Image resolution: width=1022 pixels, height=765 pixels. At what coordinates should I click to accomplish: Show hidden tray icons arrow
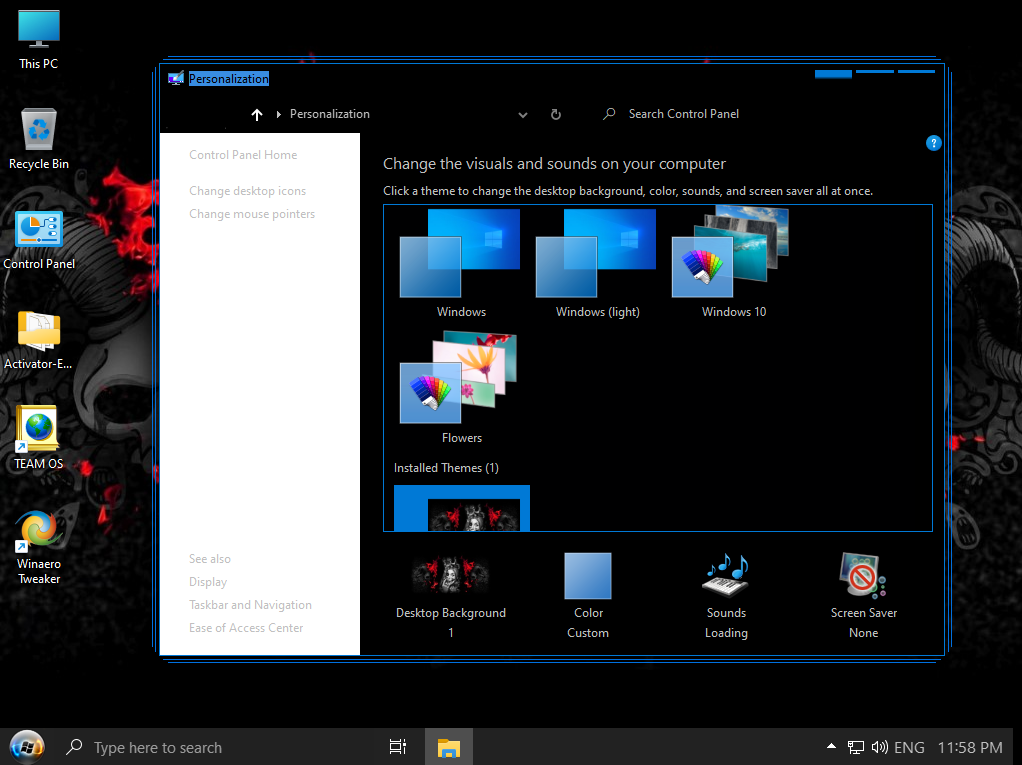pos(831,746)
